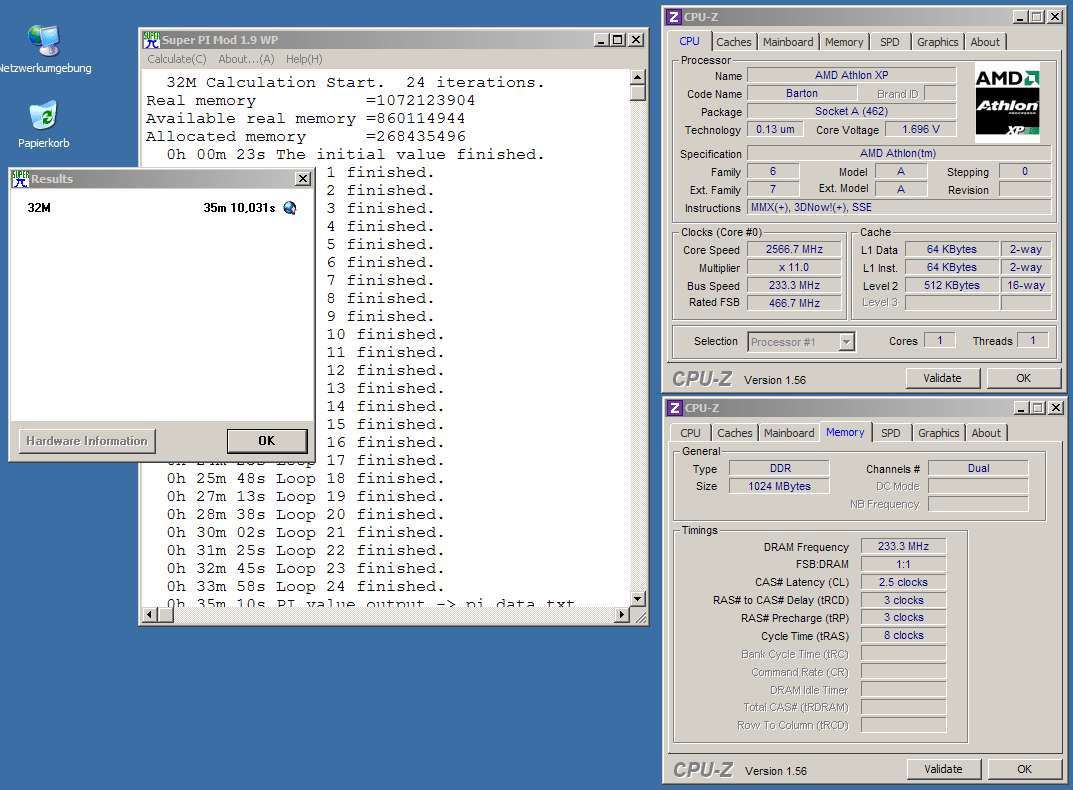The width and height of the screenshot is (1073, 790).
Task: Open the Netzwerkumgebung desktop icon
Action: (44, 49)
